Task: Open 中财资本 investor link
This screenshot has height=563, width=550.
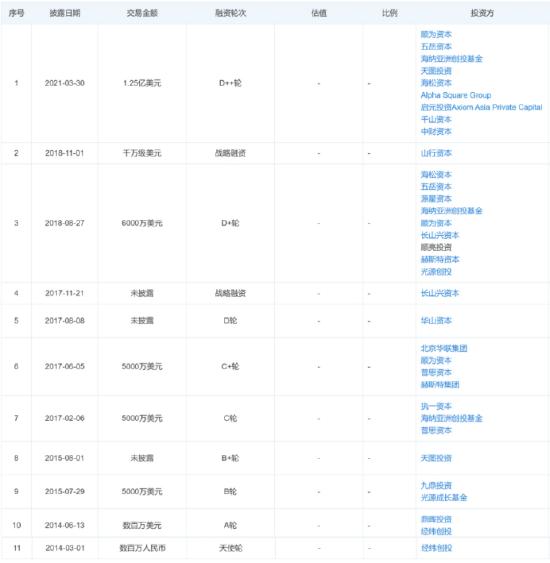Action: (436, 132)
